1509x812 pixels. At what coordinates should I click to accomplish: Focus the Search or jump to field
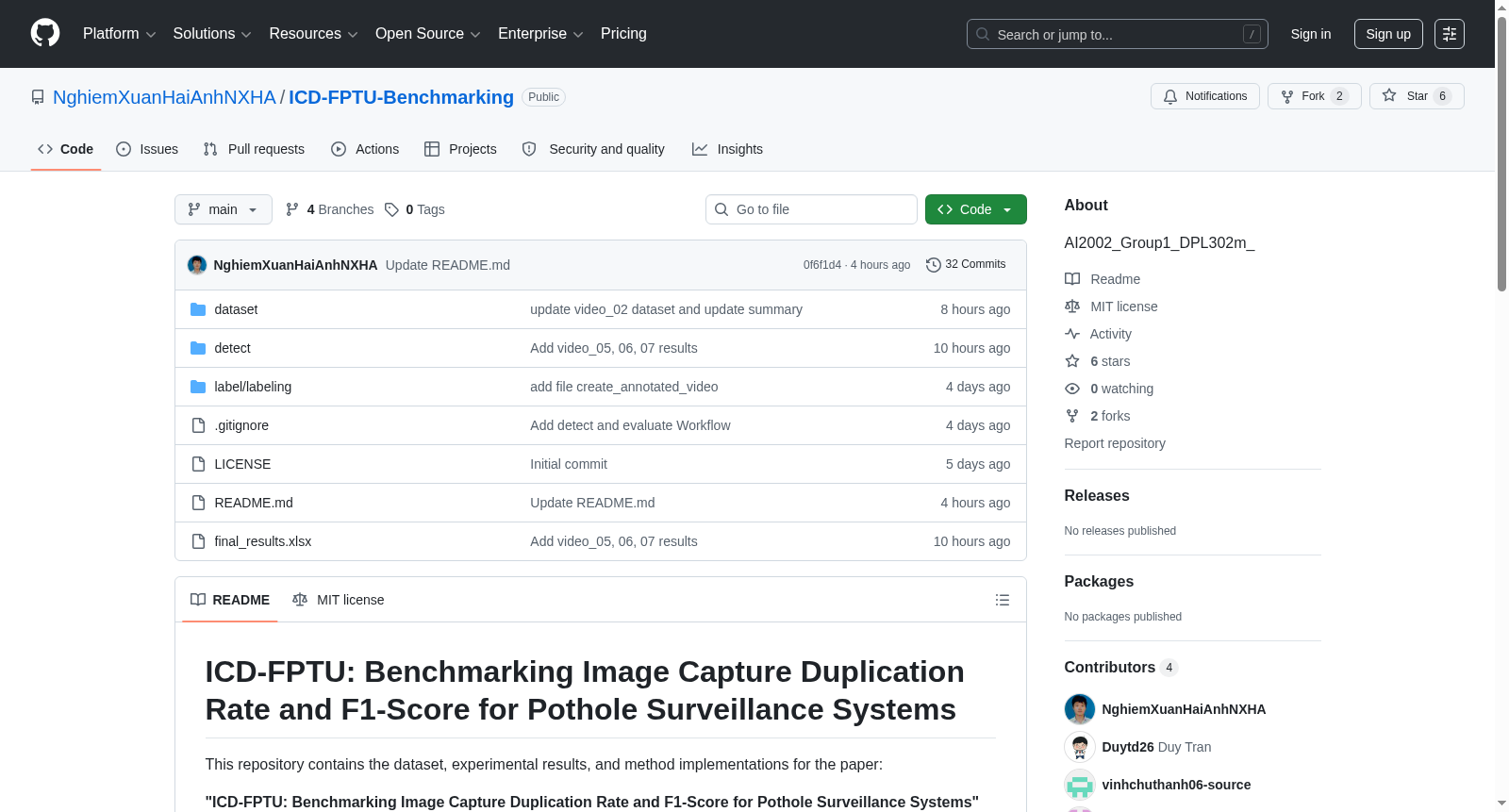click(x=1118, y=34)
